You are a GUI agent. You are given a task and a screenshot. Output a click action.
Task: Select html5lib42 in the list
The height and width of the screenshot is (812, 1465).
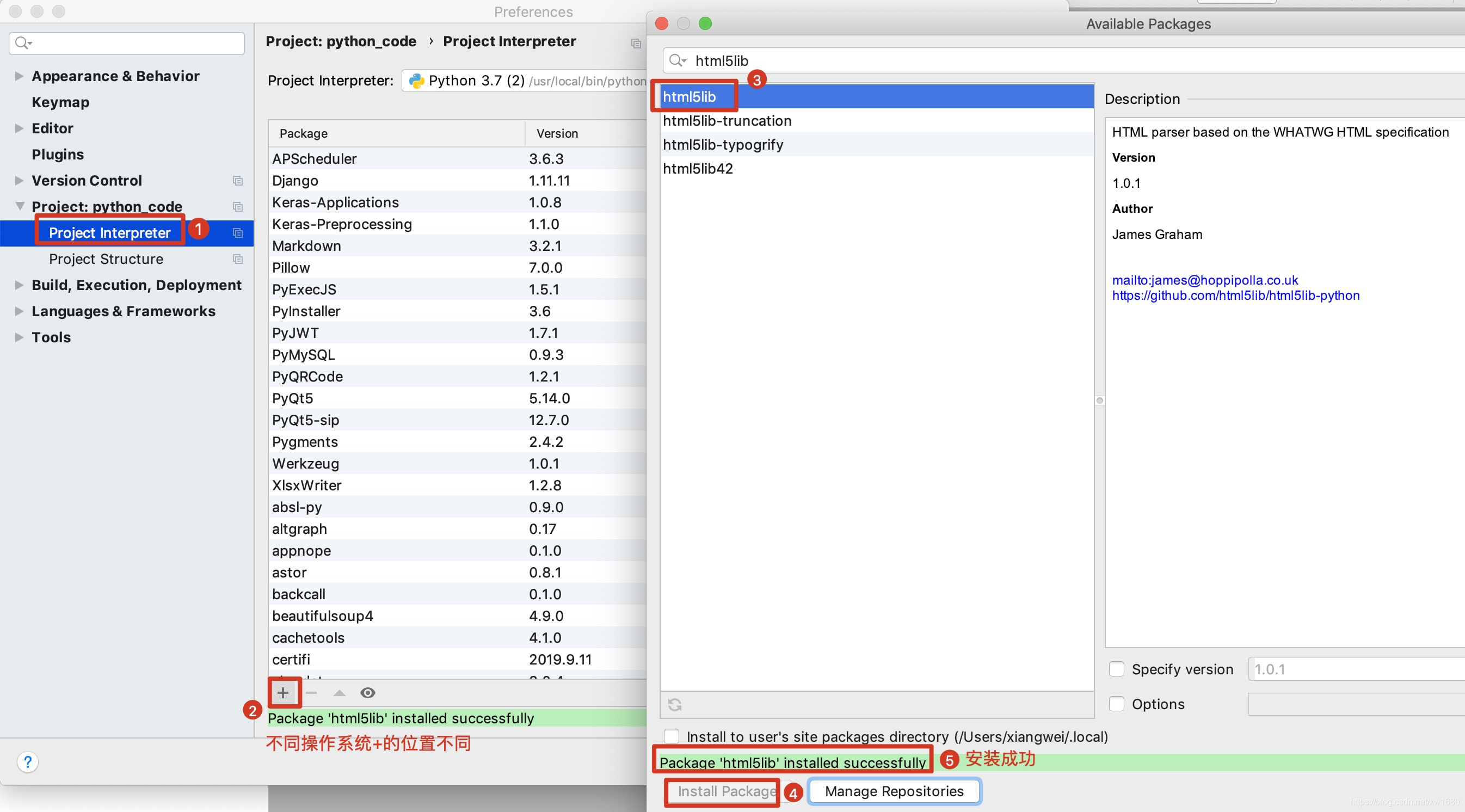[877, 168]
